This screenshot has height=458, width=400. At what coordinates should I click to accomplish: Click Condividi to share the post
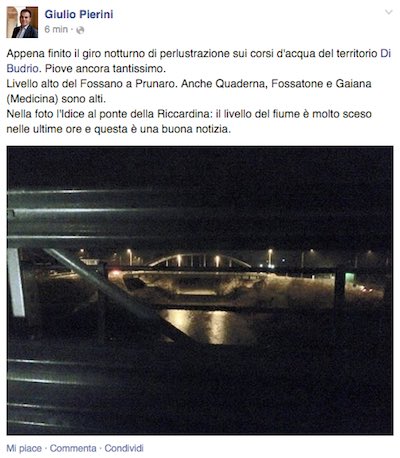click(124, 448)
